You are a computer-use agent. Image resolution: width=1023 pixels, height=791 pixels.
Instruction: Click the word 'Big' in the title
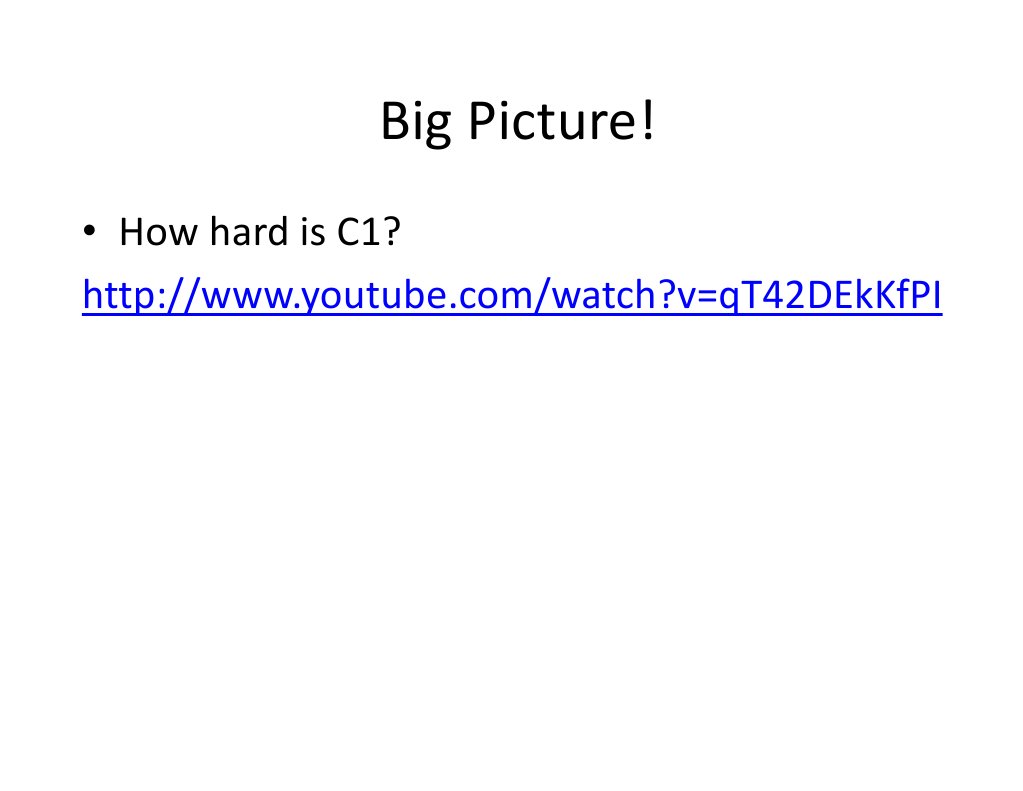416,123
